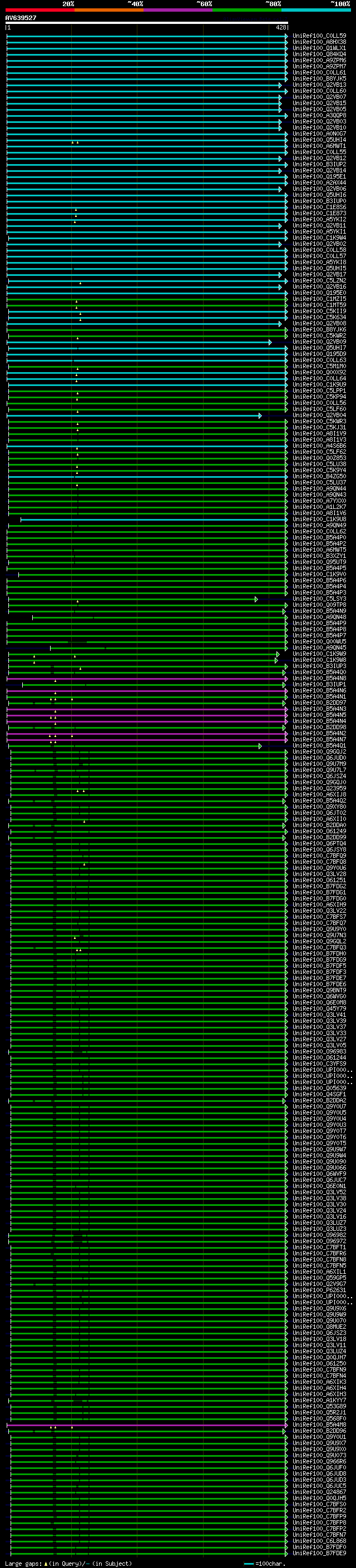This screenshot has height=1568, width=356.
Task: Click hit label UniRef100_Q5UHI4
Action: [x=319, y=140]
